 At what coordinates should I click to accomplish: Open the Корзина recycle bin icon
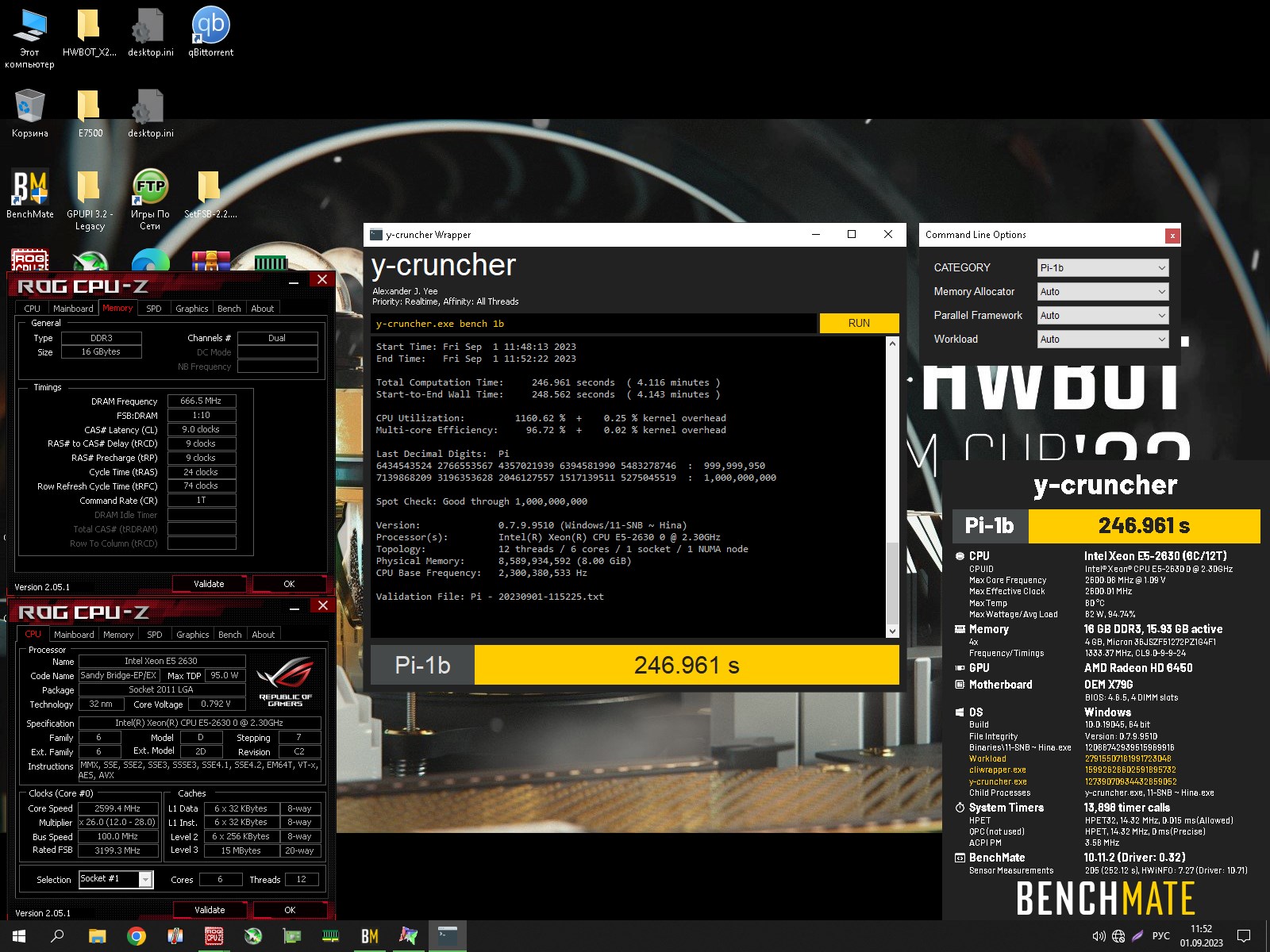pos(29,113)
